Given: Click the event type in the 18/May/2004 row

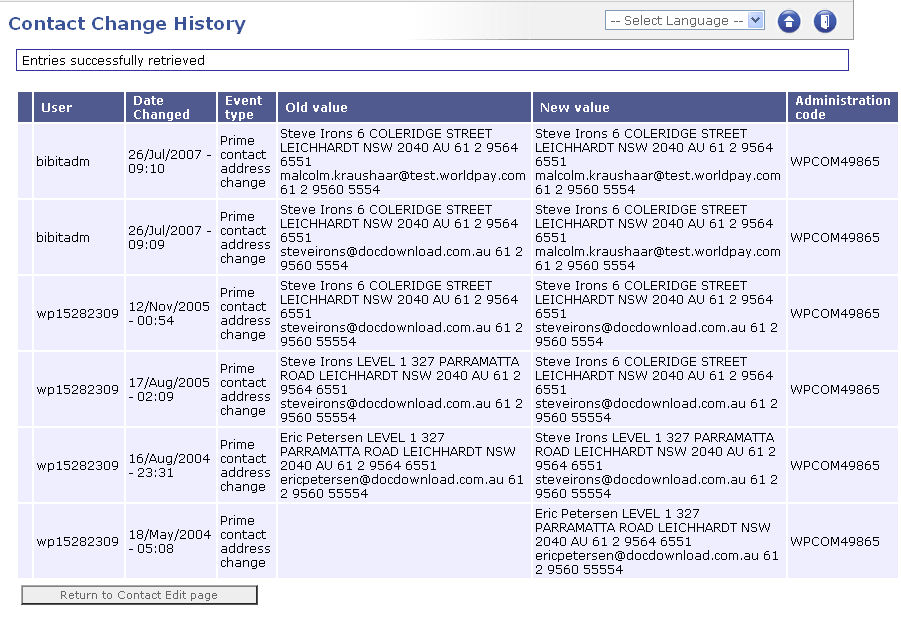Looking at the screenshot, I should (x=245, y=541).
